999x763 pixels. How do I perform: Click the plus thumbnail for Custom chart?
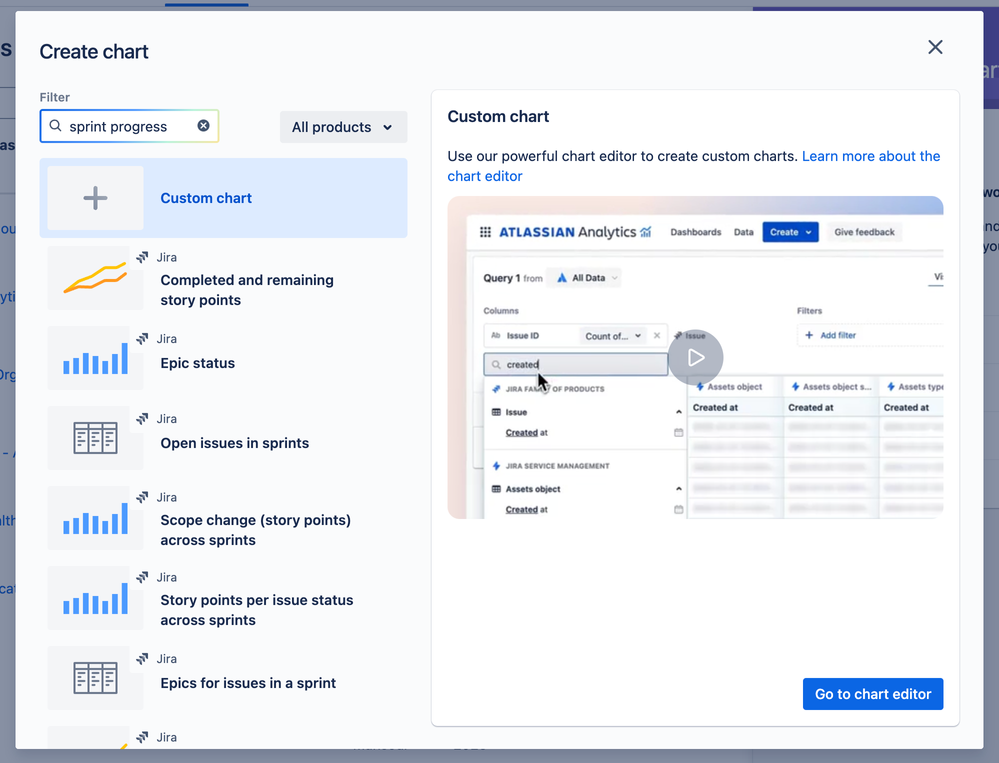click(x=96, y=198)
